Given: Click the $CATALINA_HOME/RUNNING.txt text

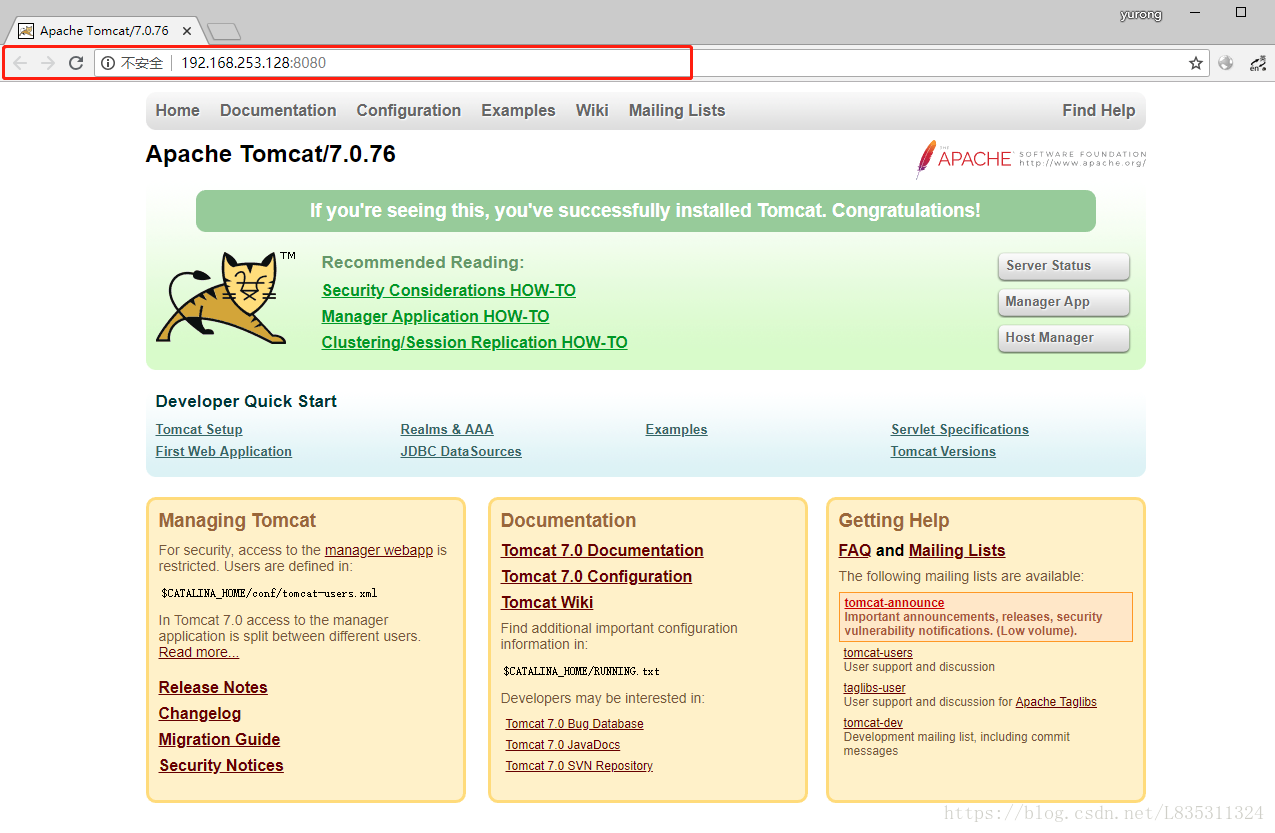Looking at the screenshot, I should click(x=581, y=671).
